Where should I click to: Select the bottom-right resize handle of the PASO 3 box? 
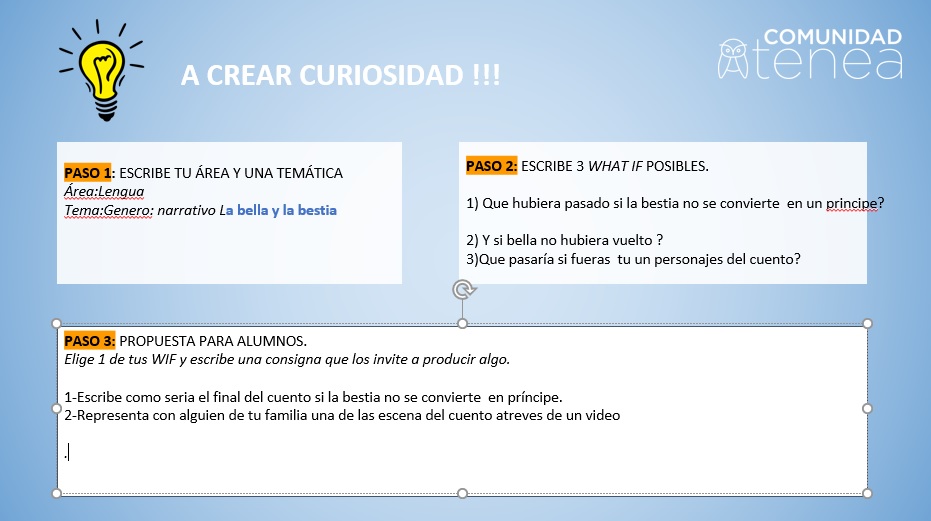coord(867,493)
